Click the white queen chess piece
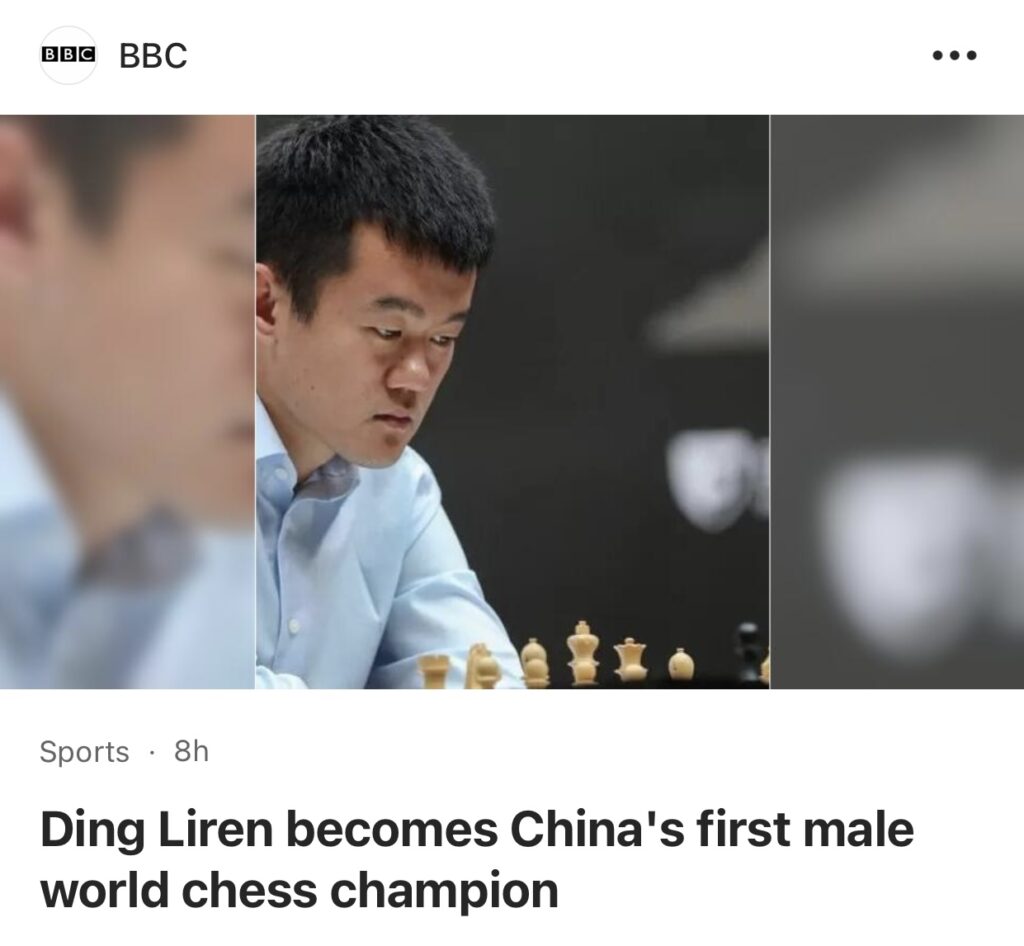The image size is (1024, 946). tap(631, 660)
